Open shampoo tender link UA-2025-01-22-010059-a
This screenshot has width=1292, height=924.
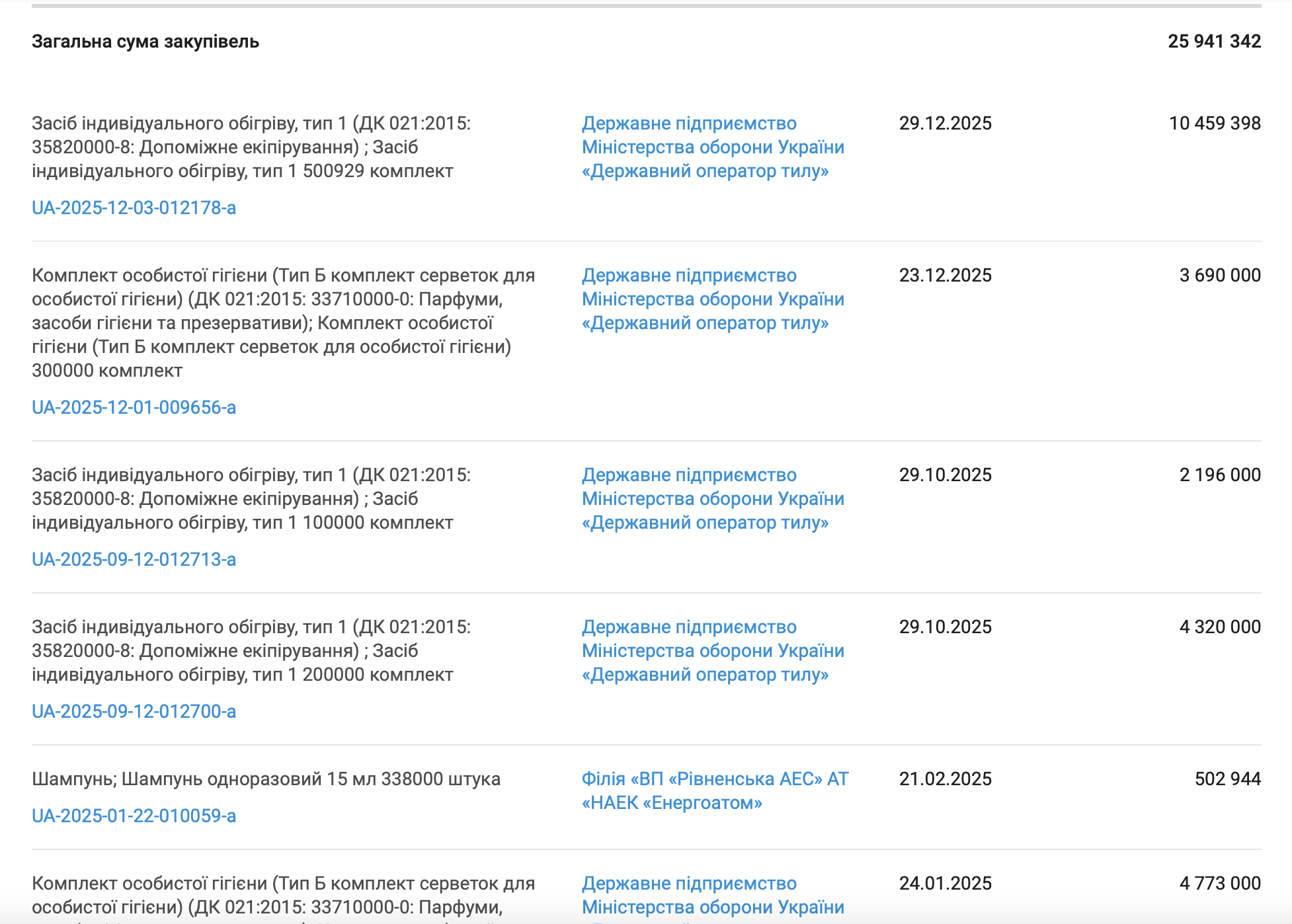click(134, 816)
